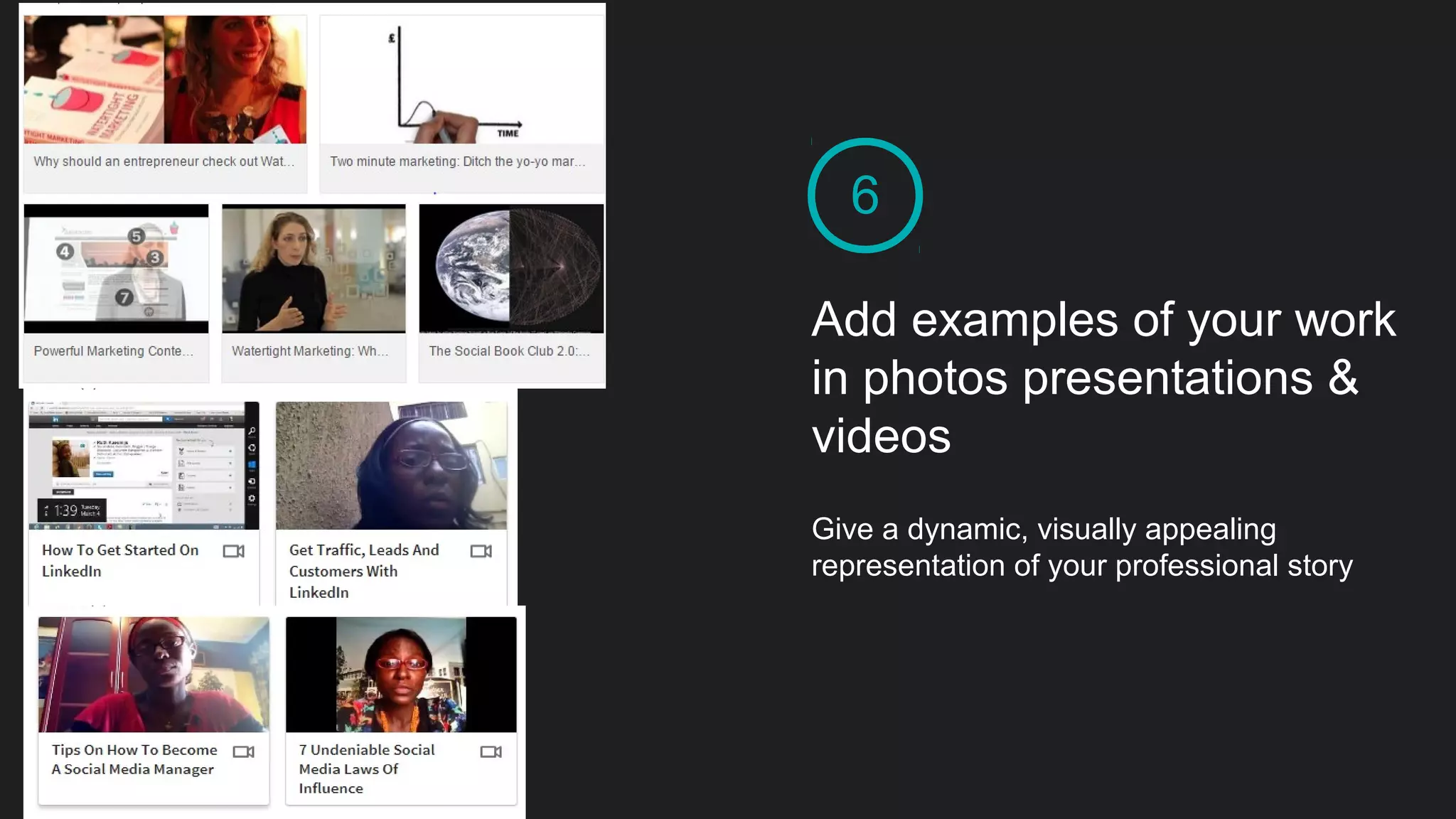This screenshot has width=1456, height=819.
Task: Click 'Watertight Marketing: Wh...' caption
Action: point(310,351)
